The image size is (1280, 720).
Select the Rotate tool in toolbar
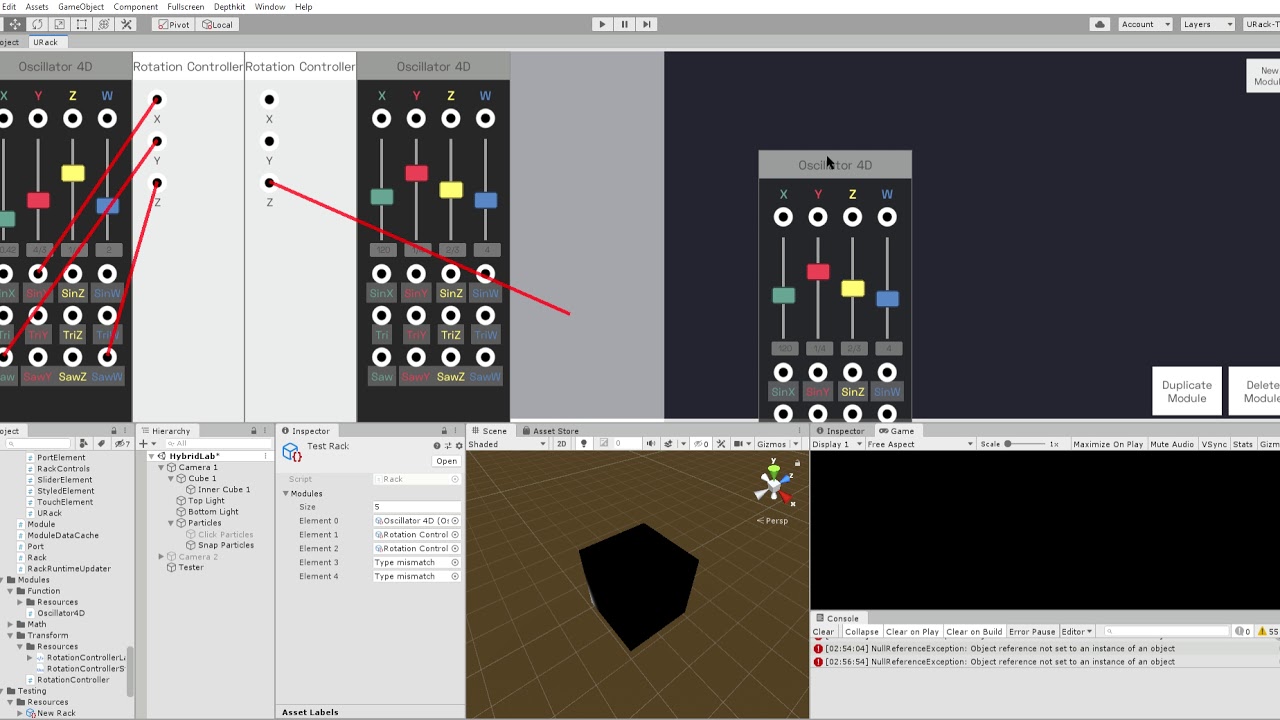[x=37, y=24]
